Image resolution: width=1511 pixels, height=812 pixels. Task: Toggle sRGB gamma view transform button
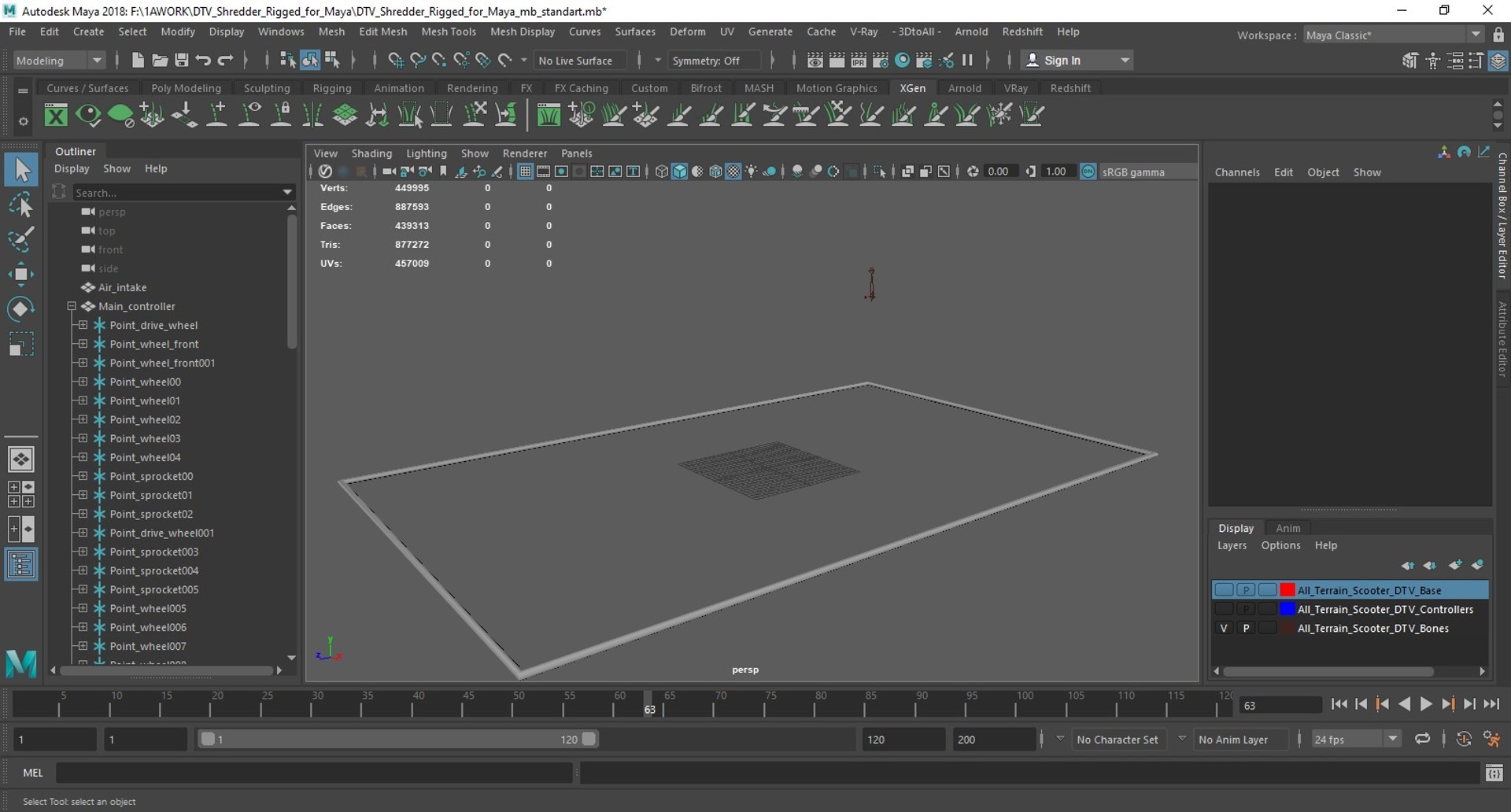1088,172
